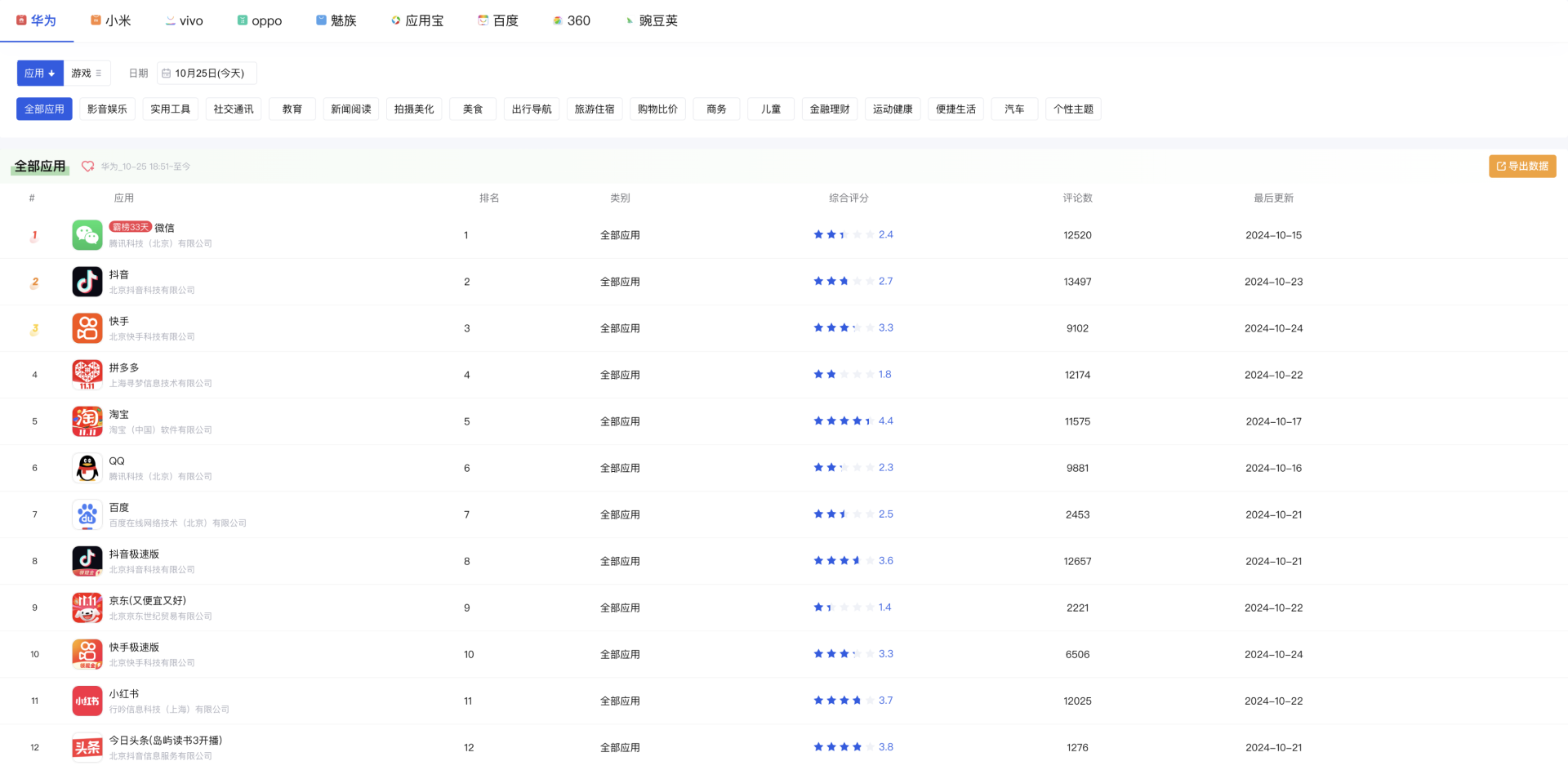The width and height of the screenshot is (1568, 770).
Task: Click the rank 2 medal icon
Action: pos(34,283)
